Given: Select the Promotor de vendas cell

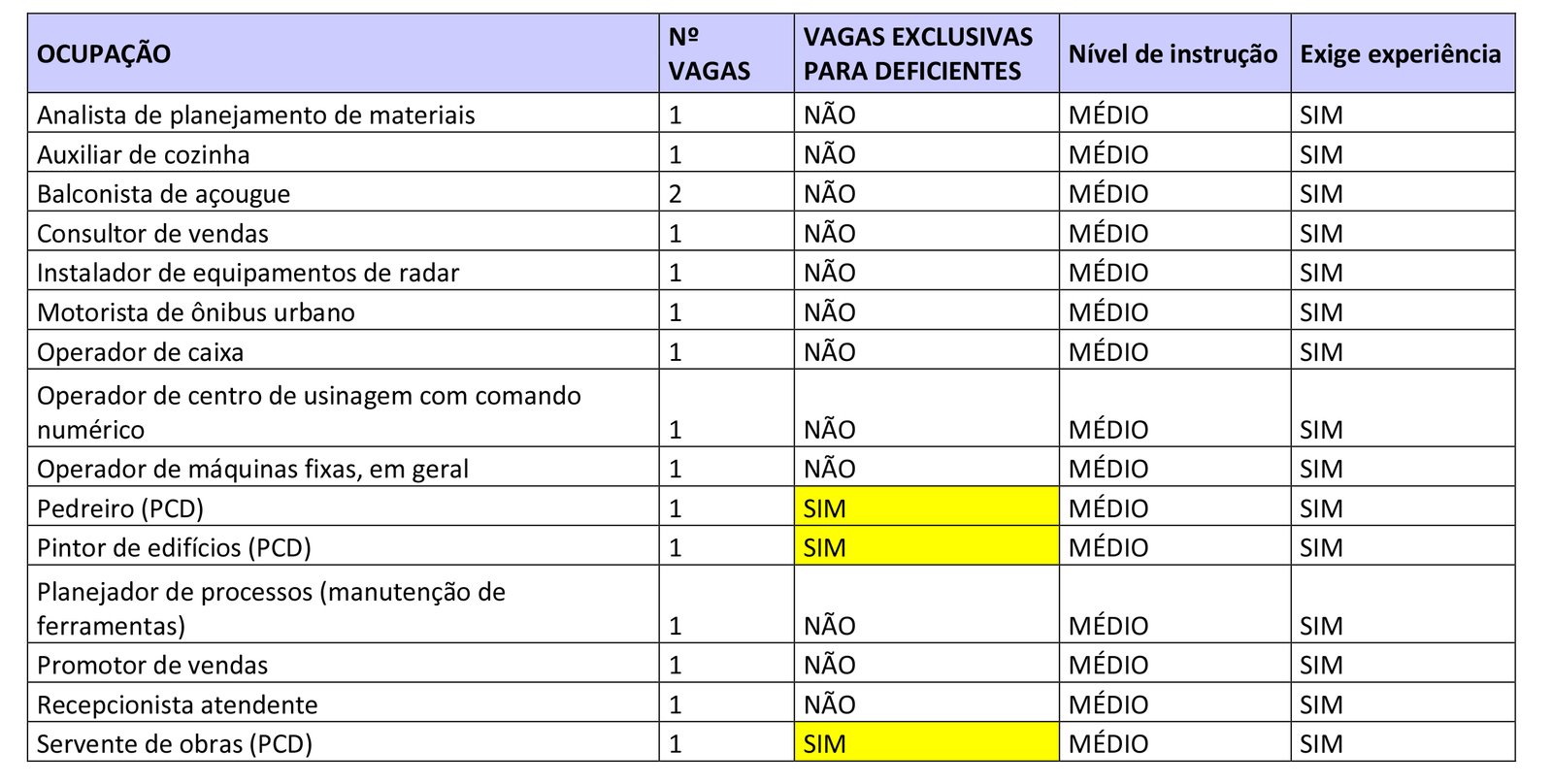Looking at the screenshot, I should (153, 666).
